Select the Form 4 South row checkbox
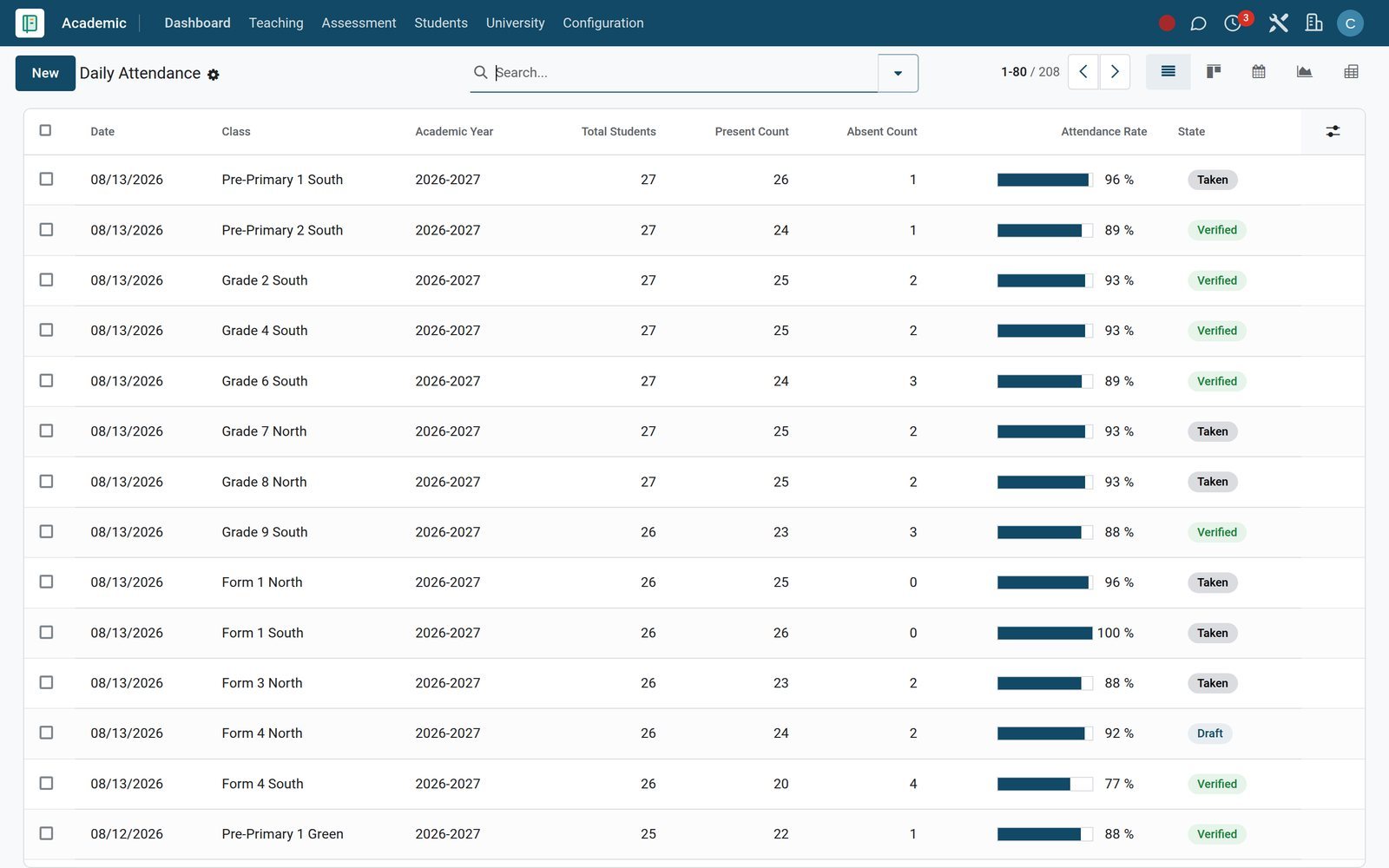The height and width of the screenshot is (868, 1389). [x=46, y=783]
